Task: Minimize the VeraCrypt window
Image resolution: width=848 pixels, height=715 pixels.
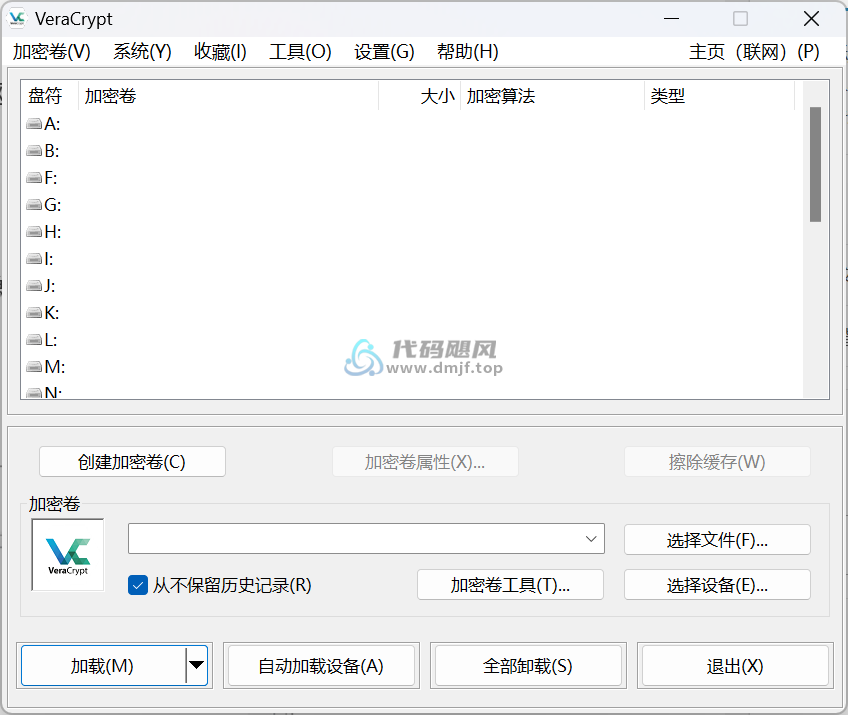Action: [x=671, y=19]
